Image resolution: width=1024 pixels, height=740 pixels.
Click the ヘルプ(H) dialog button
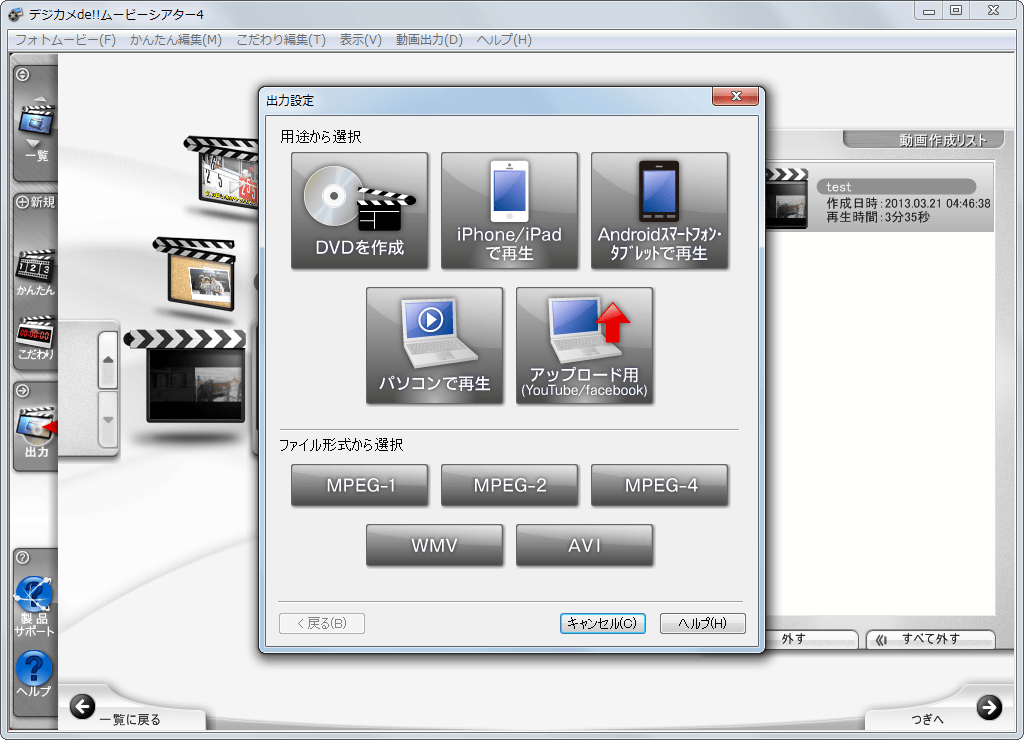[x=702, y=623]
